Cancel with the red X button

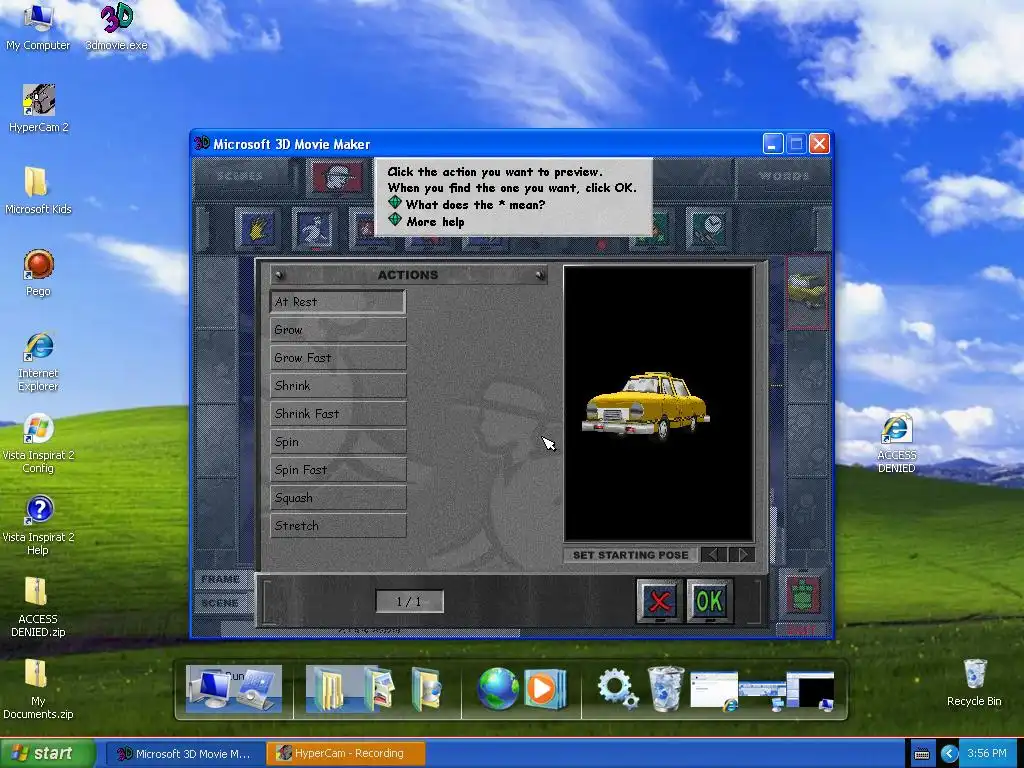pyautogui.click(x=660, y=601)
